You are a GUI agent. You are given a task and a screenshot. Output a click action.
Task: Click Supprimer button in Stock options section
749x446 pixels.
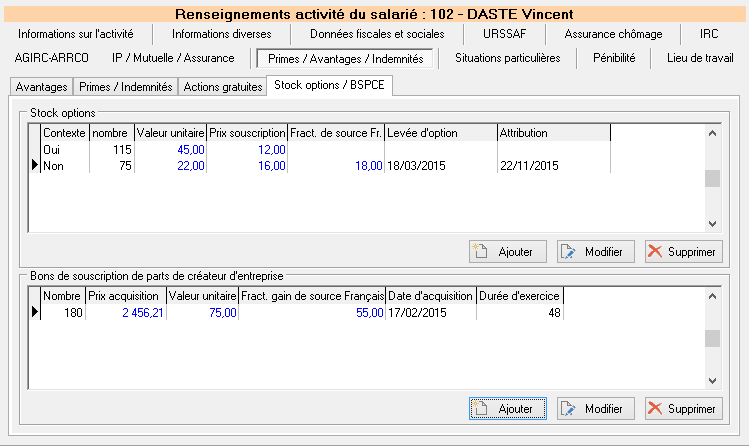pos(683,252)
